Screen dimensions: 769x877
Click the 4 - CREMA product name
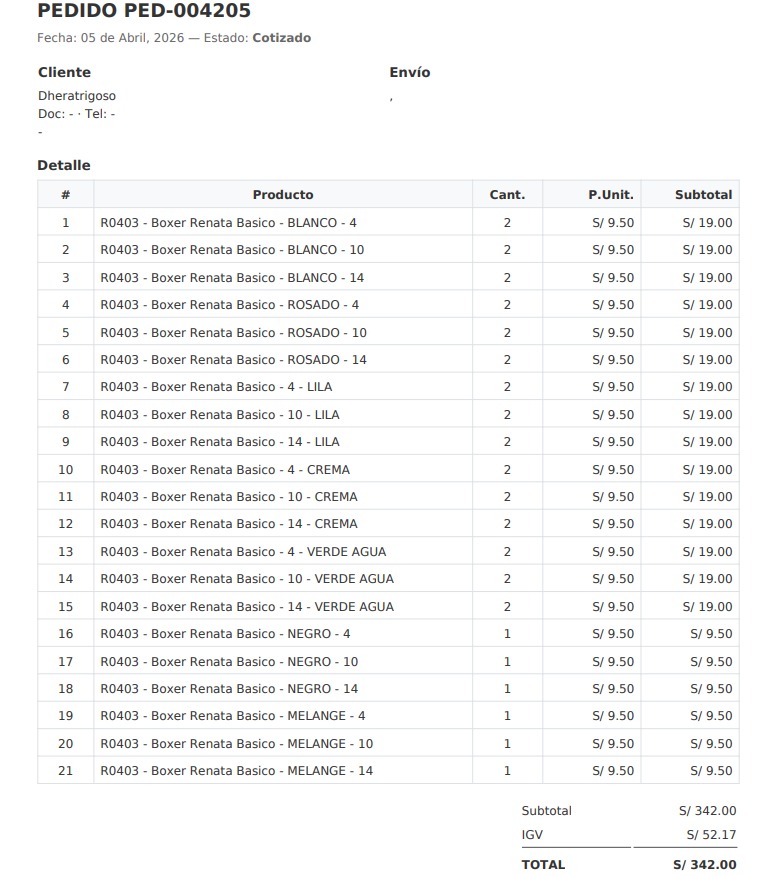[225, 470]
